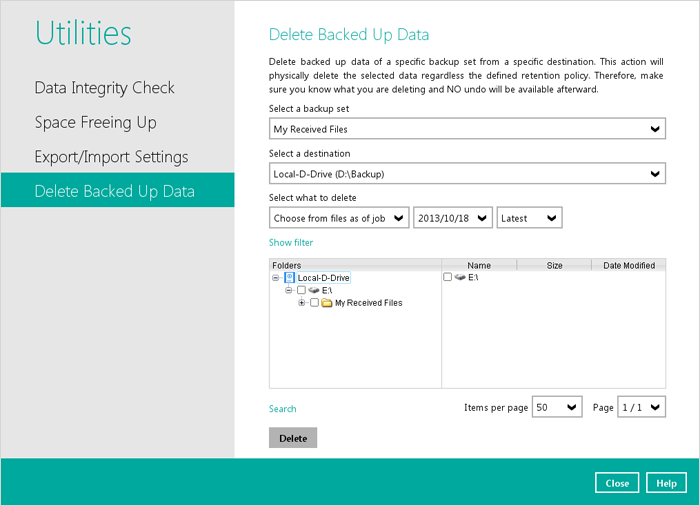Open the destination dropdown Local-D-Drive

pyautogui.click(x=467, y=173)
